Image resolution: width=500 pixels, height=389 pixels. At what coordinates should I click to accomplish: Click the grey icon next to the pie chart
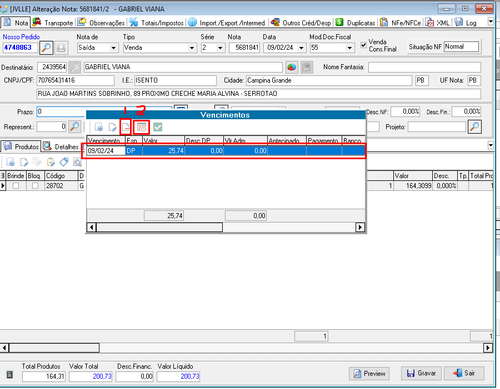[x=307, y=68]
